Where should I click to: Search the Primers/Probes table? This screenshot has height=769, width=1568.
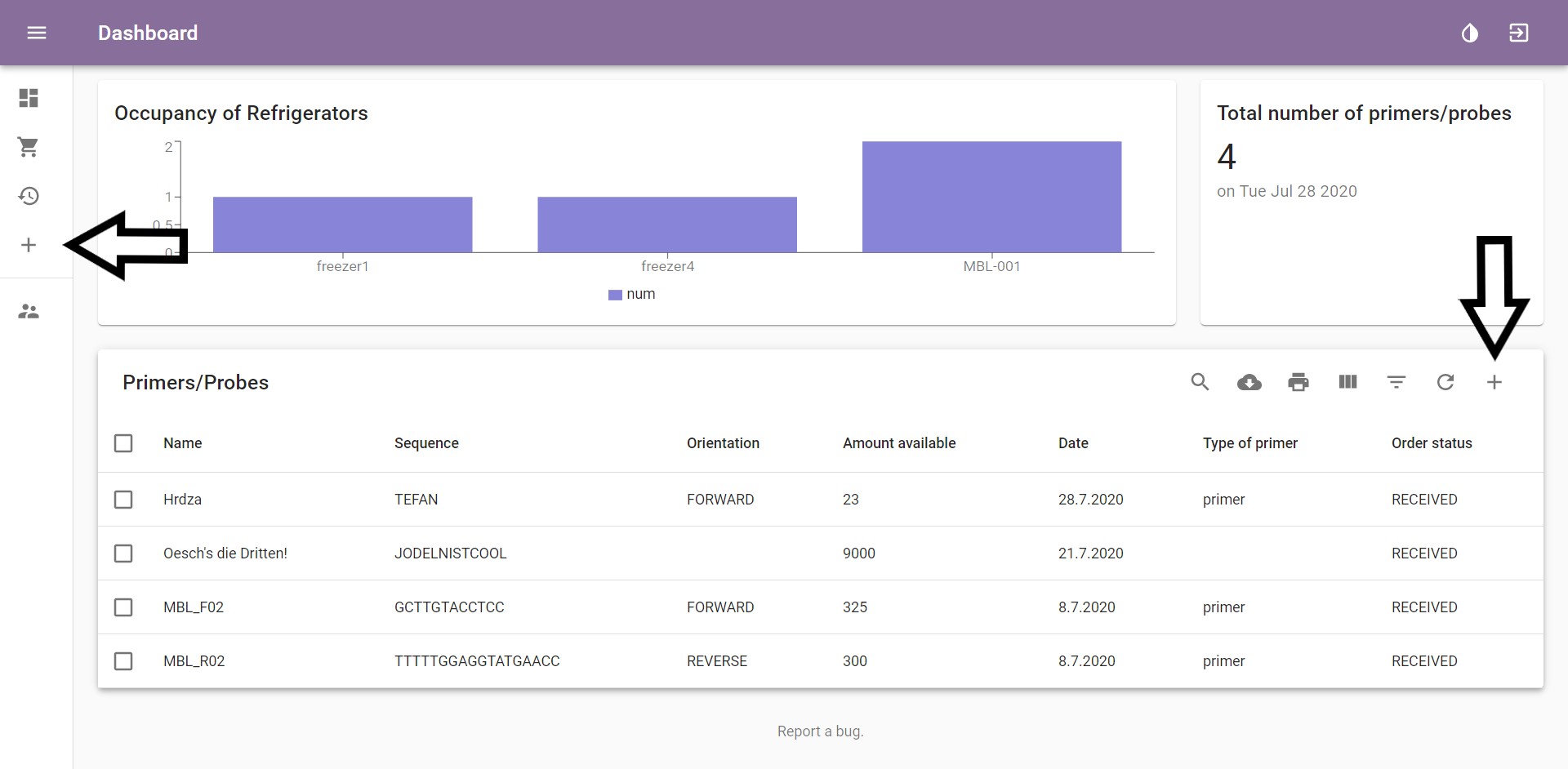click(1200, 382)
